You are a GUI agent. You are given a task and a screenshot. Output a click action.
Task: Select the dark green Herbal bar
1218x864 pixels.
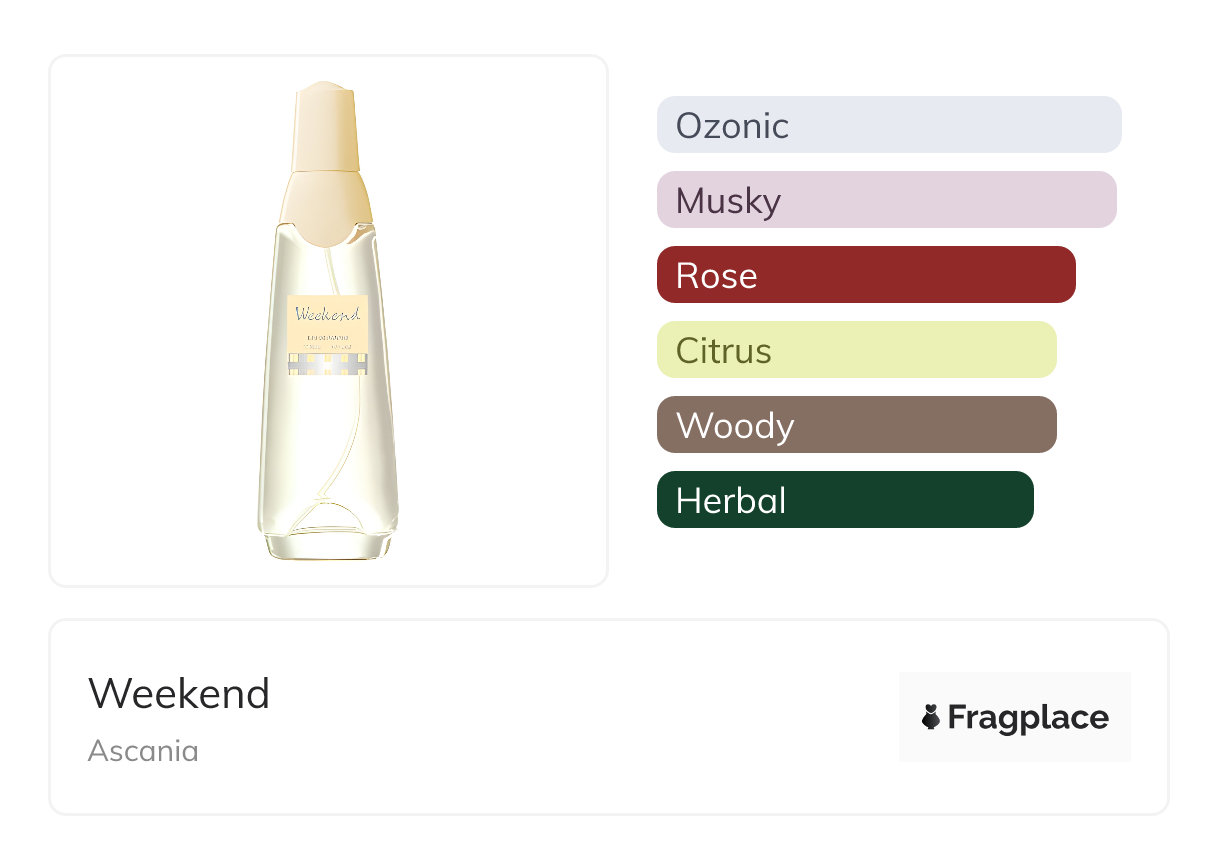coord(844,500)
